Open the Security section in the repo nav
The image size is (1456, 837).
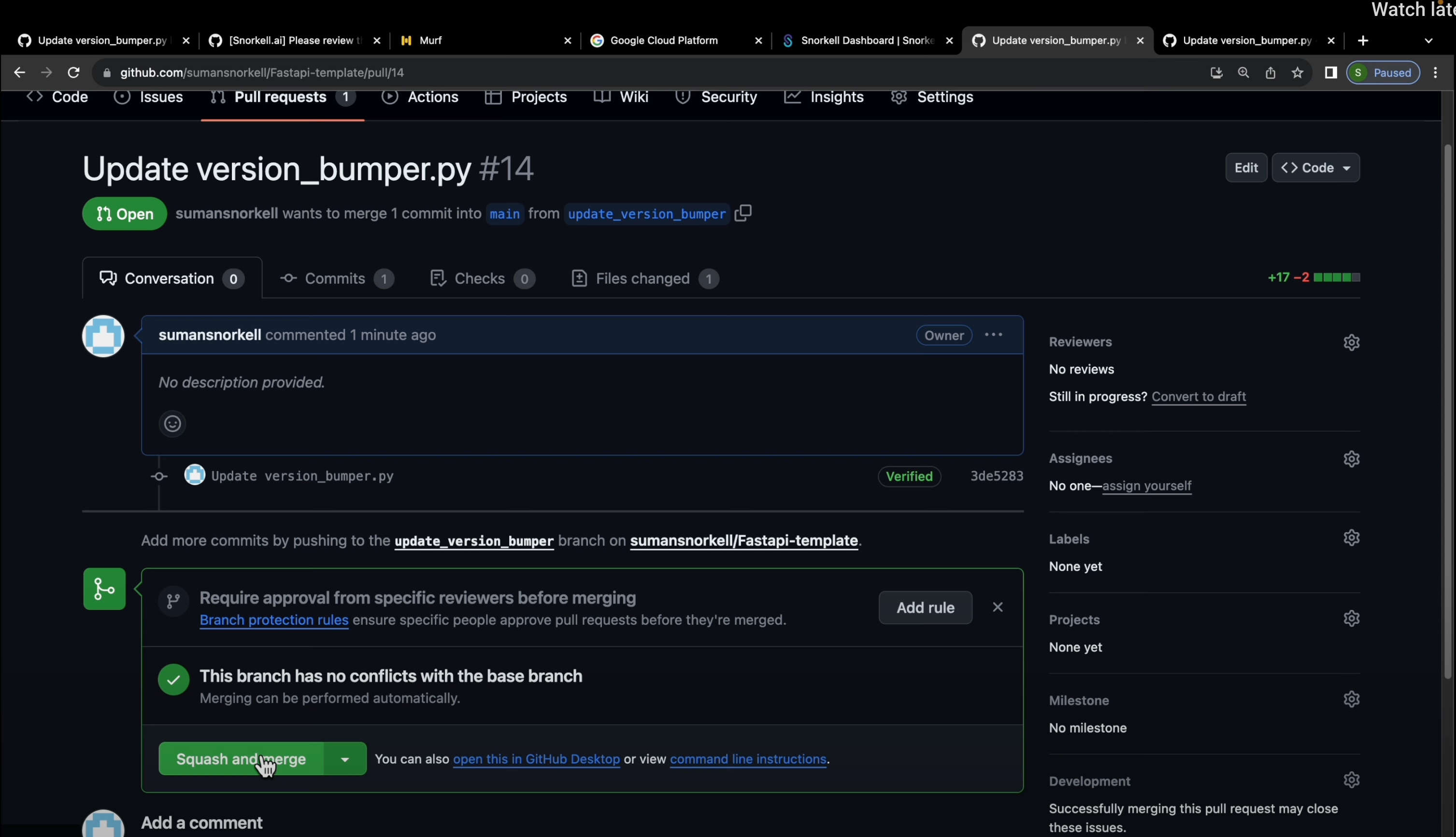click(x=716, y=97)
